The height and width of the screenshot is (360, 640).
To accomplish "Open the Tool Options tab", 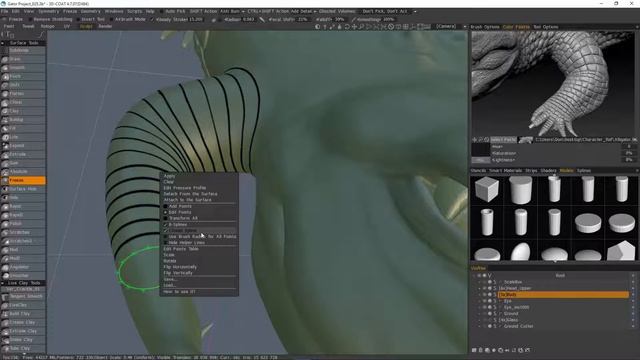I will click(x=545, y=27).
